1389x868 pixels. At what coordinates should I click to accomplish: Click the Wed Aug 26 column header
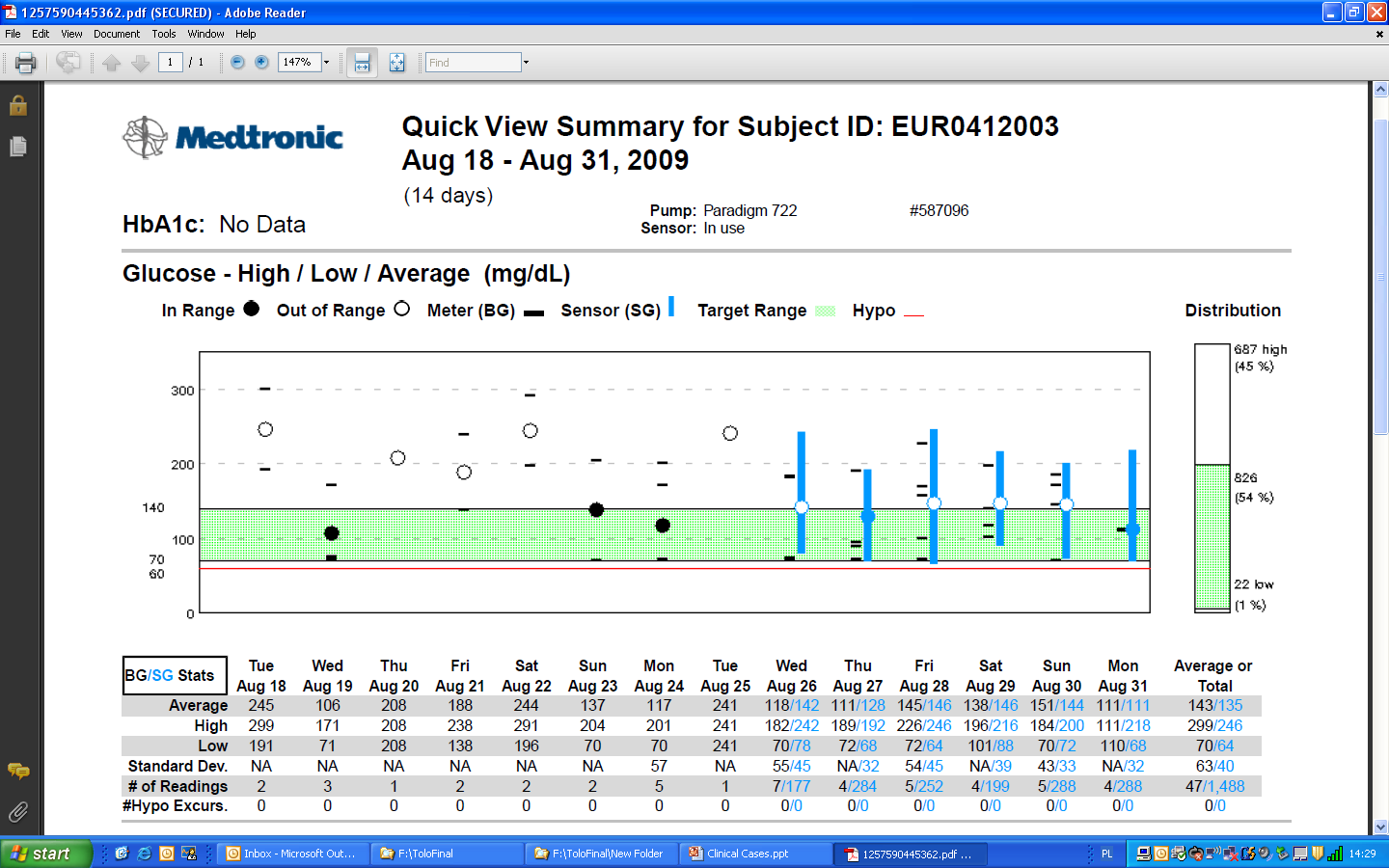(791, 676)
